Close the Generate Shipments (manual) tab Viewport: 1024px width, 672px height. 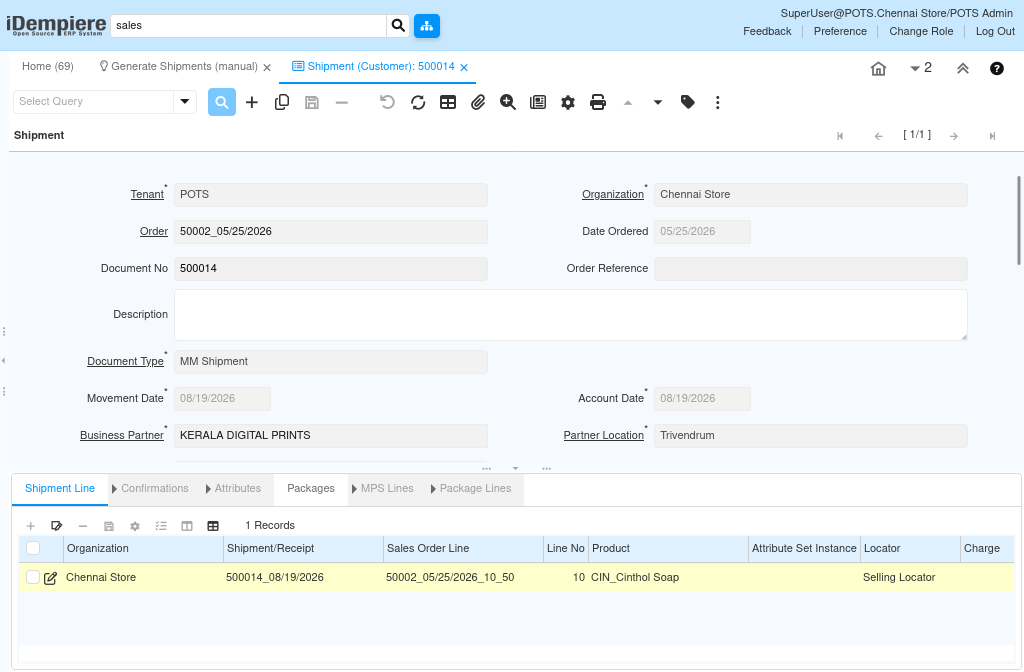coord(267,67)
